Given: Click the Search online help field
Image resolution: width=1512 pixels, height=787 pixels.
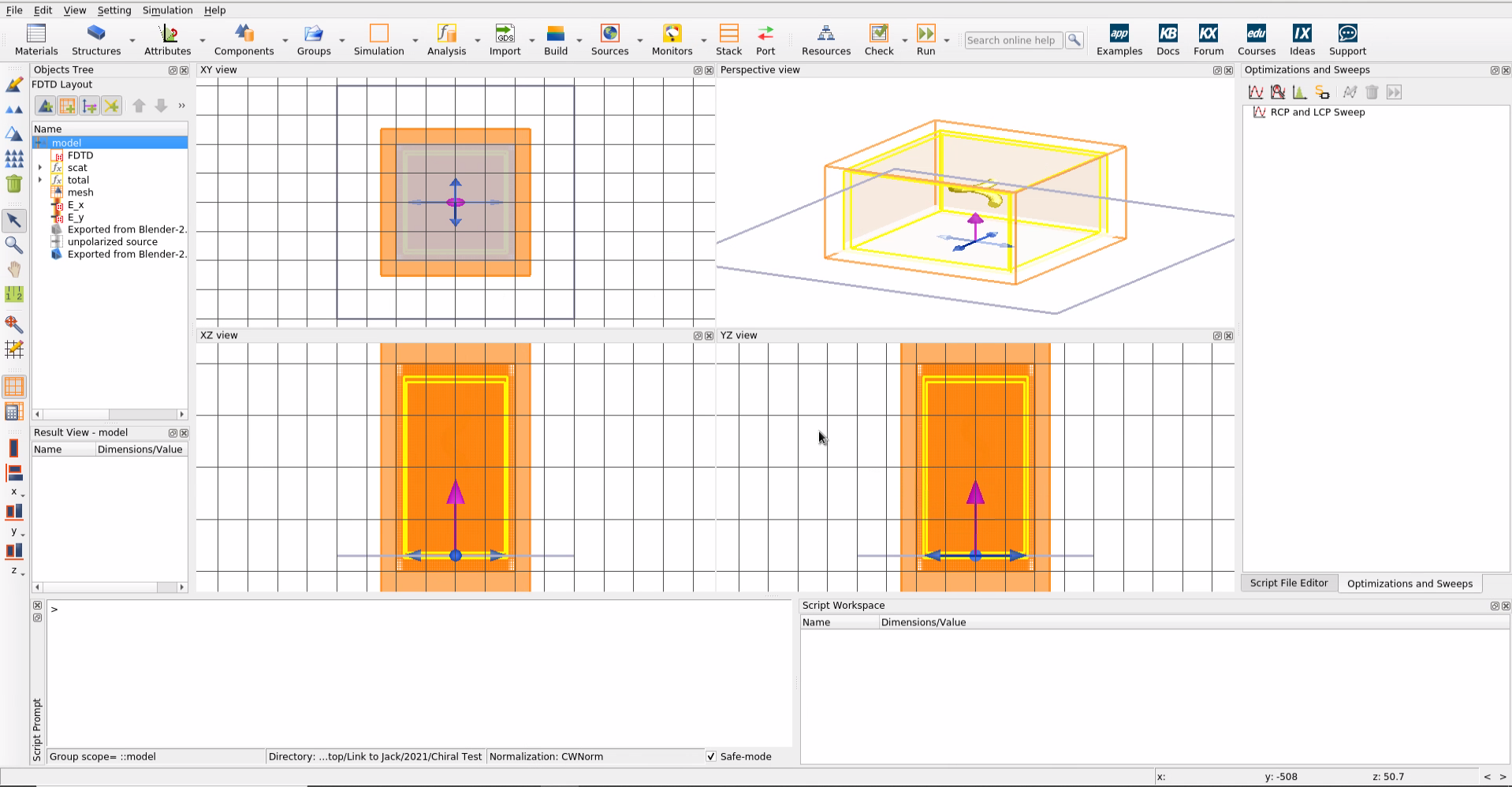Looking at the screenshot, I should point(1013,40).
